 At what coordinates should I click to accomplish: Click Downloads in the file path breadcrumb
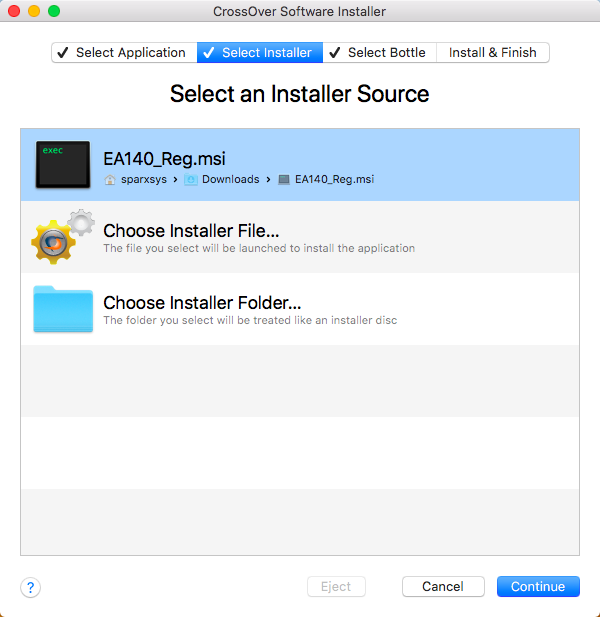230,180
